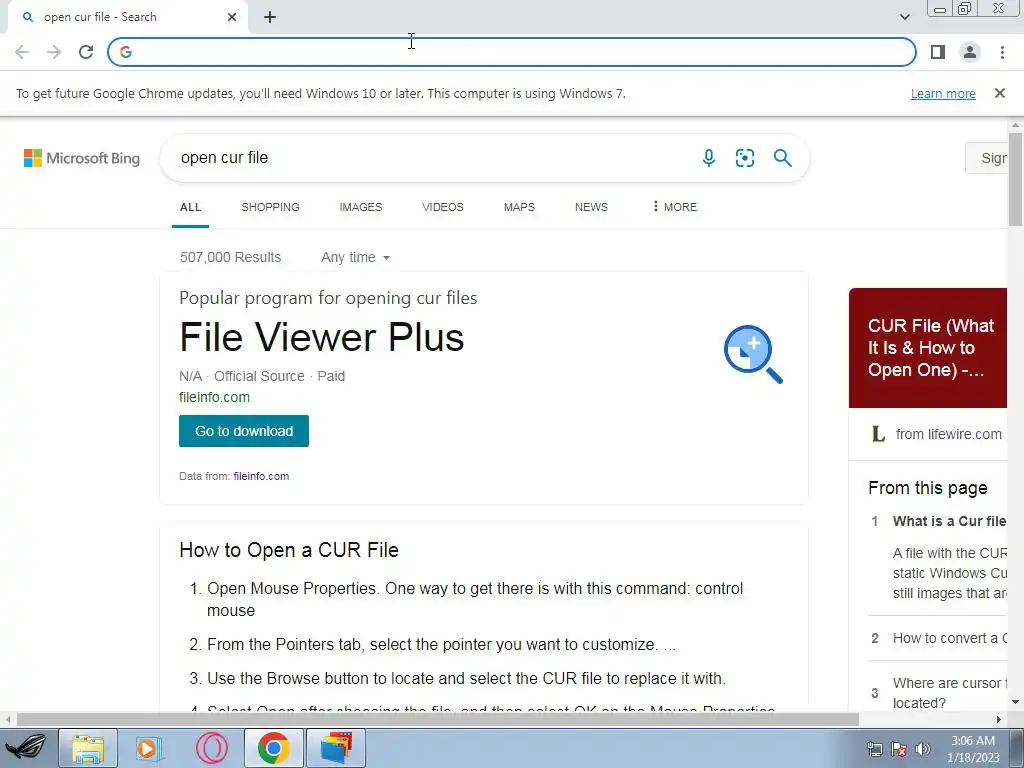Go to Microsoft Bing home logo
The width and height of the screenshot is (1024, 768).
[x=82, y=158]
